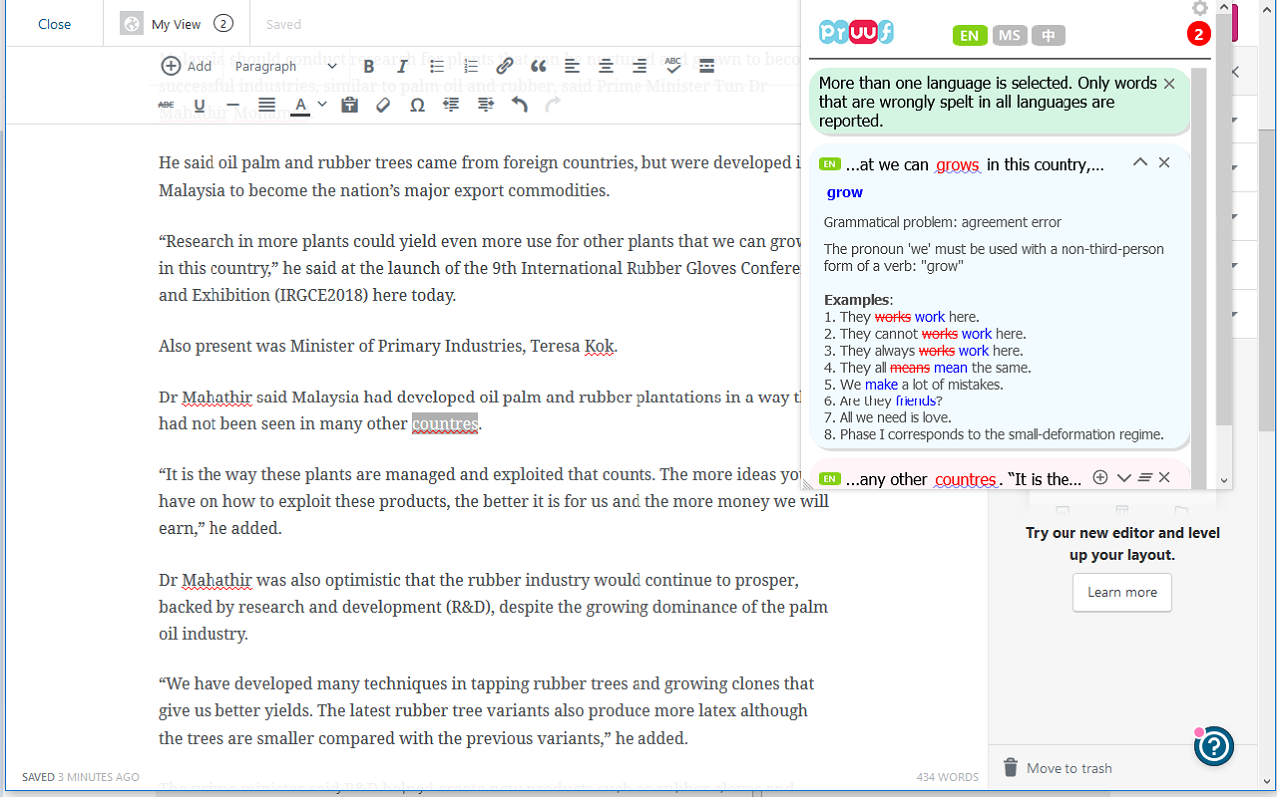Undo the last edit
1280x800 pixels.
pos(519,105)
